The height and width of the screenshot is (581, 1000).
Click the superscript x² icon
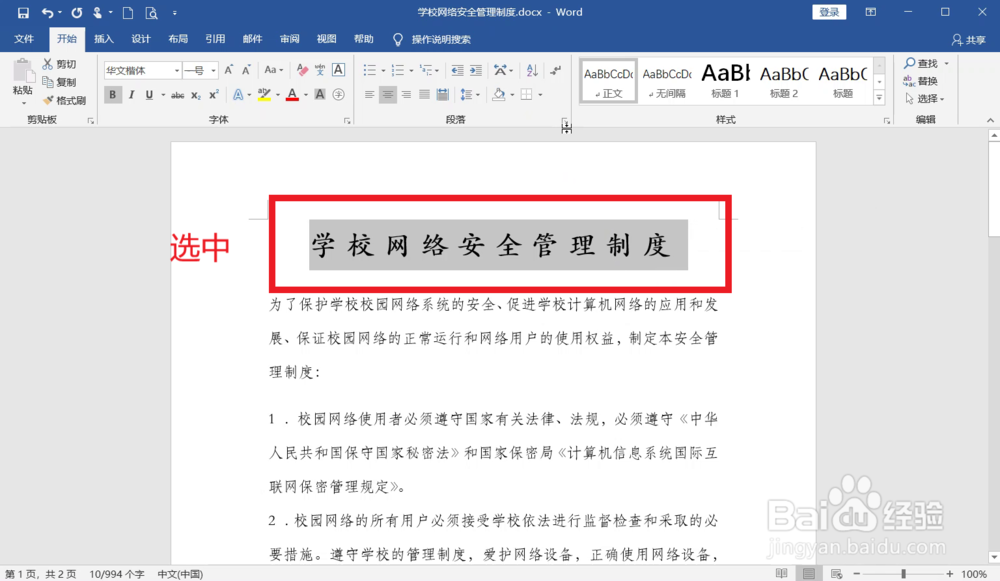(212, 94)
